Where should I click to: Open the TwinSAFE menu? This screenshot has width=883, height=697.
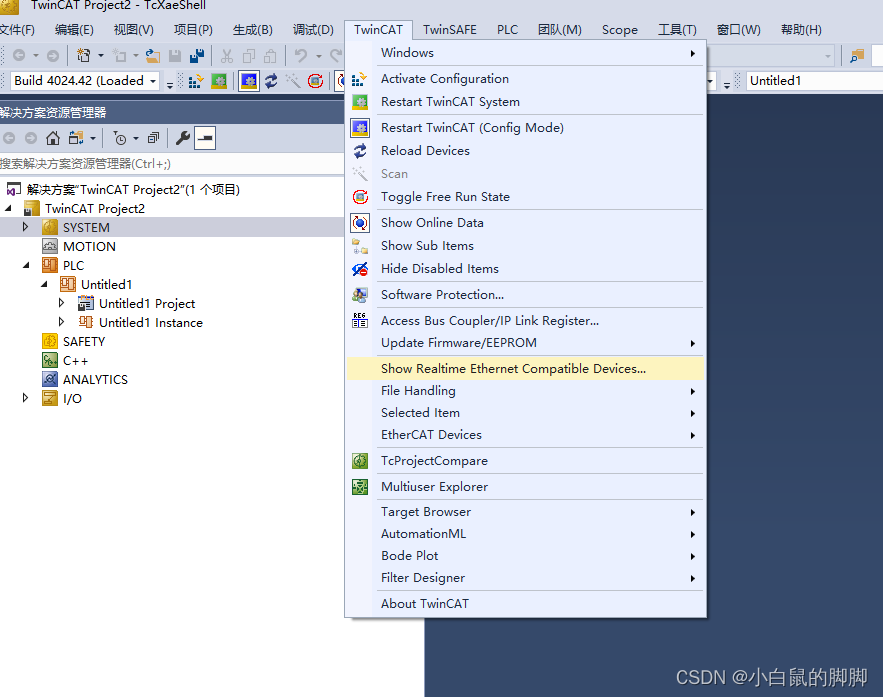[x=449, y=30]
